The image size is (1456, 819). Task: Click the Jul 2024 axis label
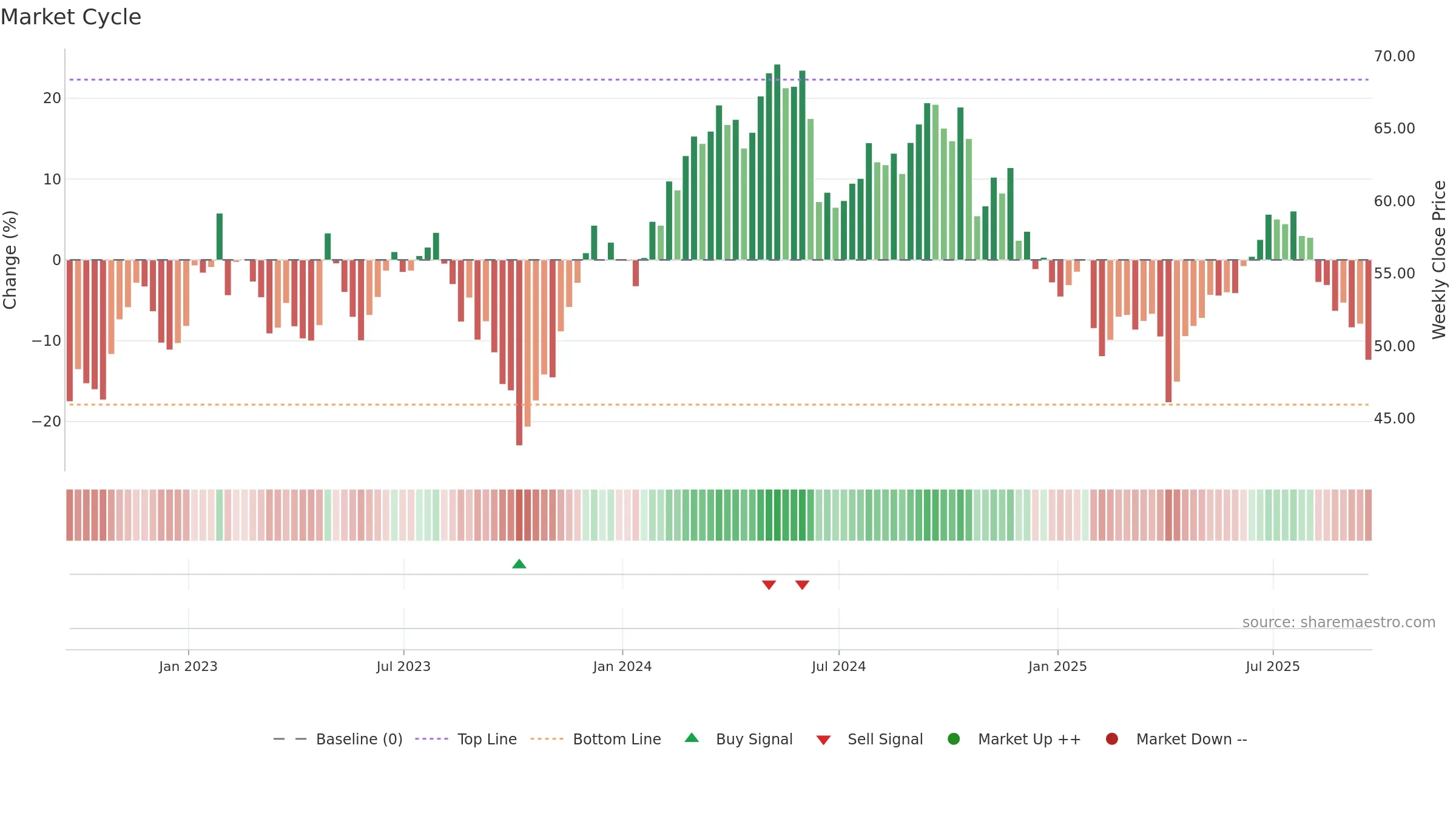coord(839,666)
